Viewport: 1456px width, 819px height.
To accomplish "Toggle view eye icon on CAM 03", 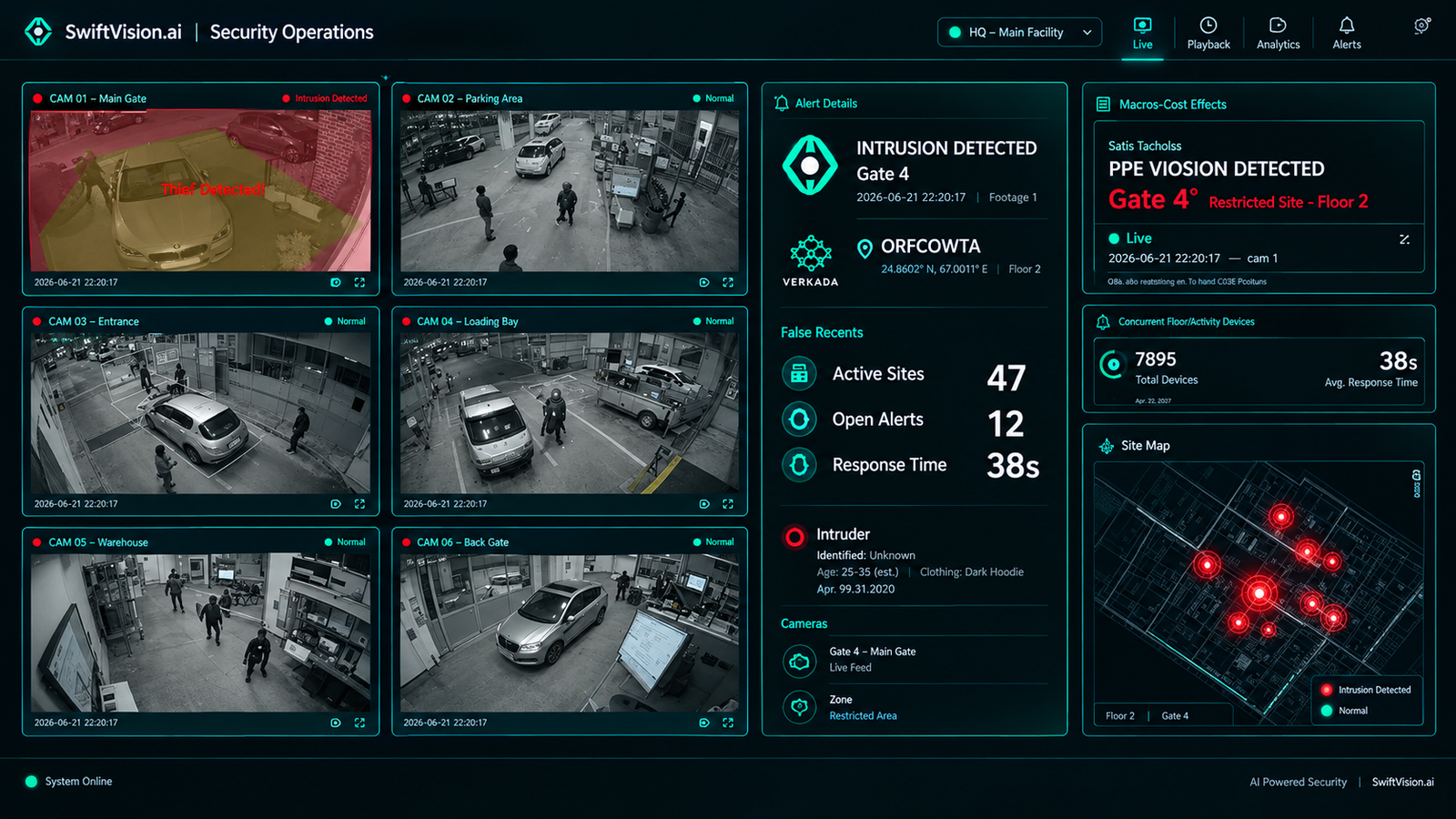I will pos(336,503).
